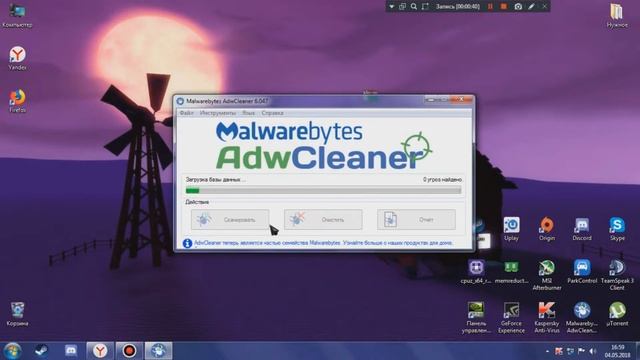Select the recorder pencil drawing tool
The height and width of the screenshot is (360, 640).
[x=531, y=7]
